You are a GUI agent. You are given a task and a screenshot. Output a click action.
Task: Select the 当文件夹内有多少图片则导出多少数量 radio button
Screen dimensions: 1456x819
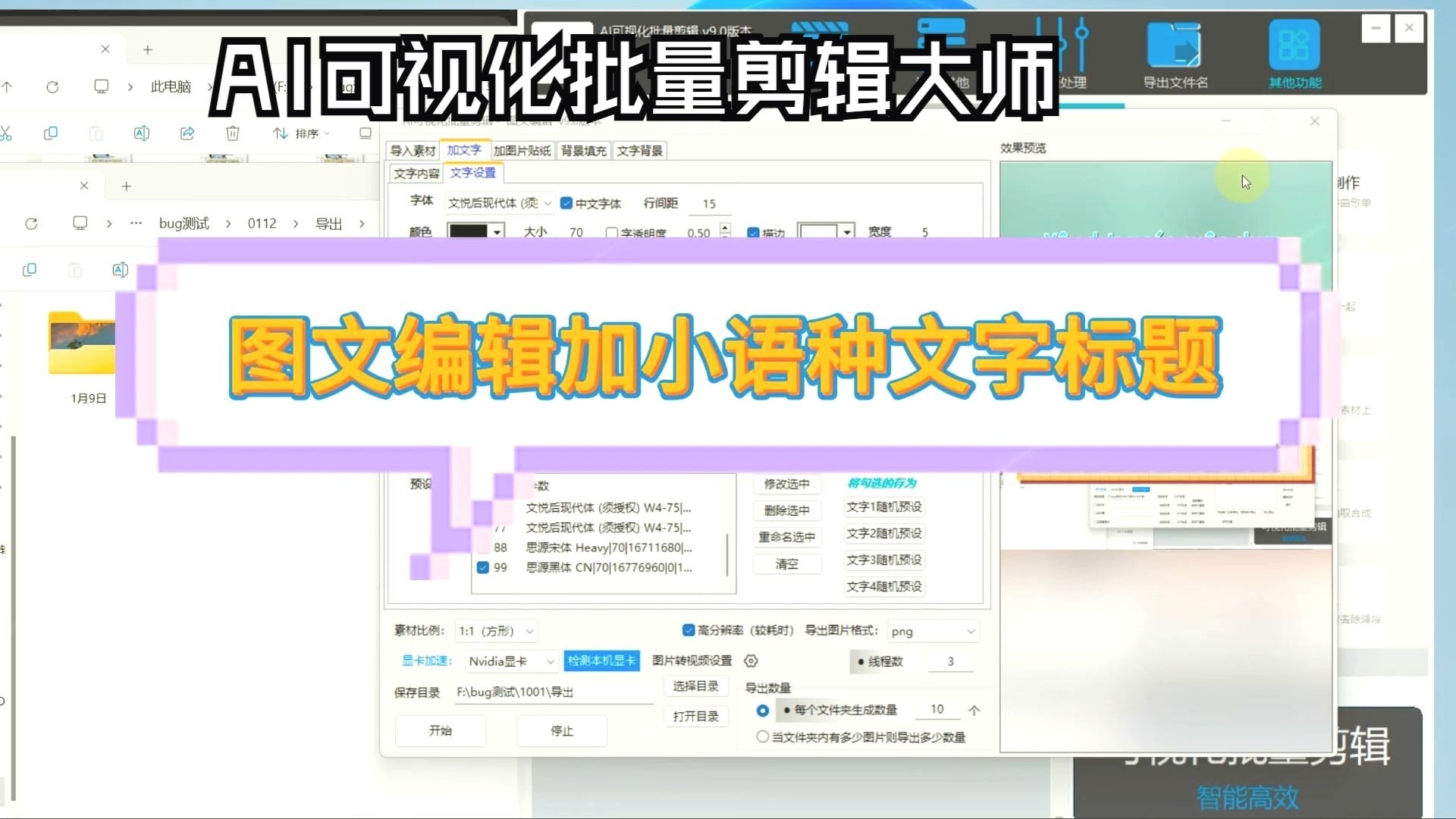pos(763,737)
